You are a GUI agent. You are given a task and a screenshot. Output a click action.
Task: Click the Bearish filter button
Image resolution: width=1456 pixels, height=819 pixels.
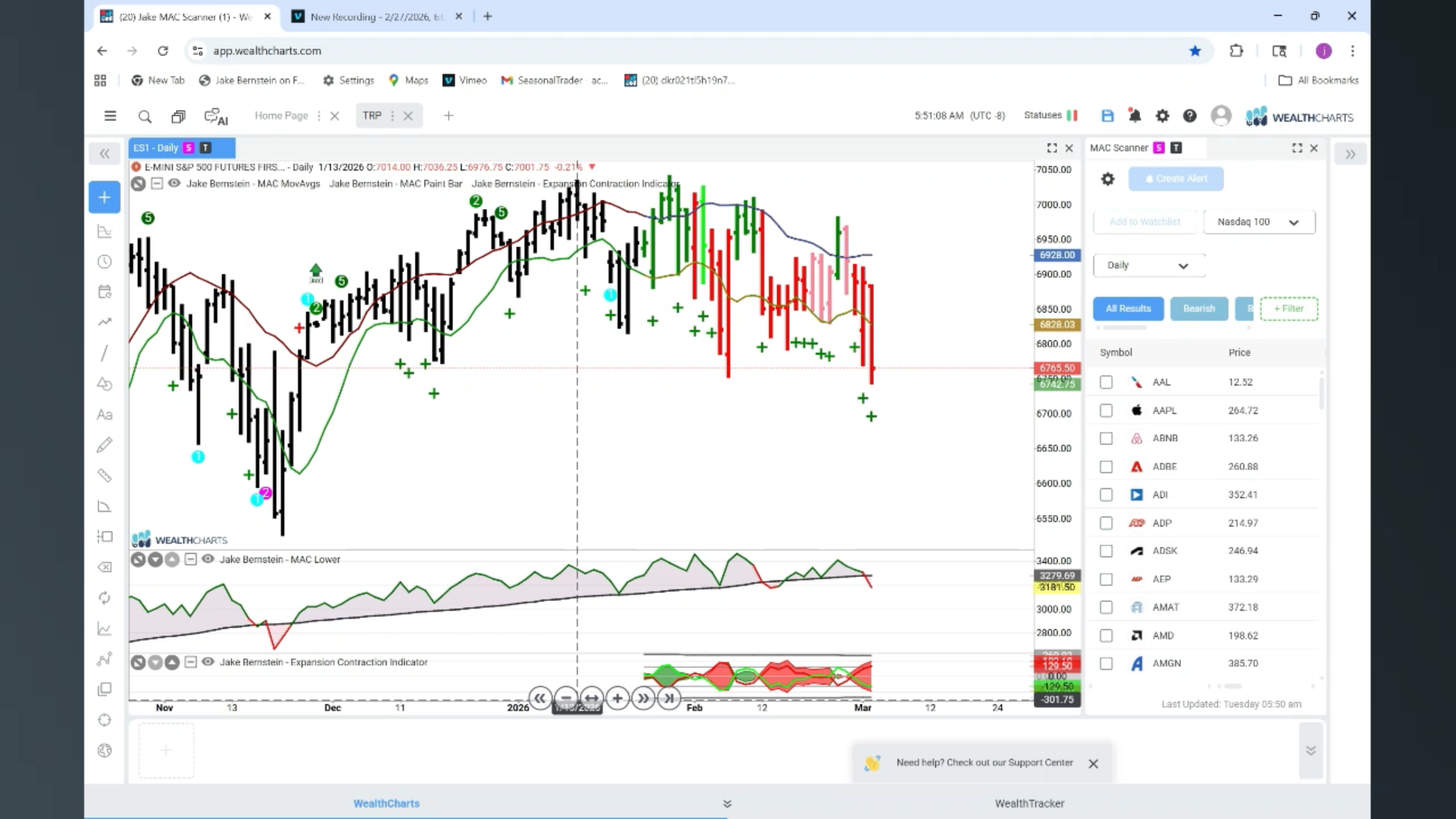pos(1198,309)
